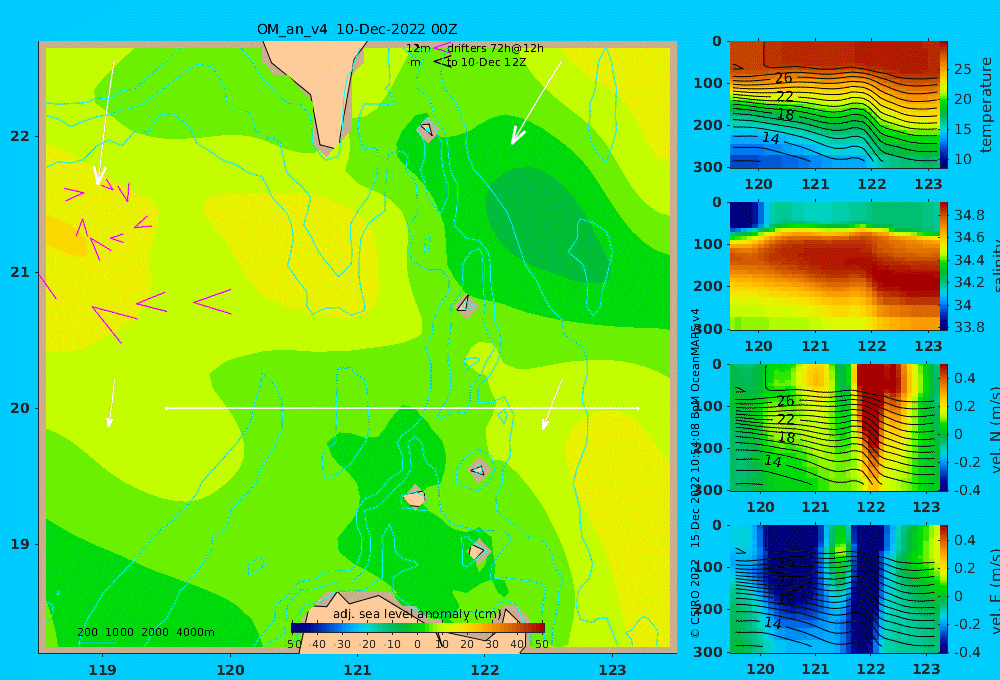Select the black arrow legend symbol

tap(442, 62)
